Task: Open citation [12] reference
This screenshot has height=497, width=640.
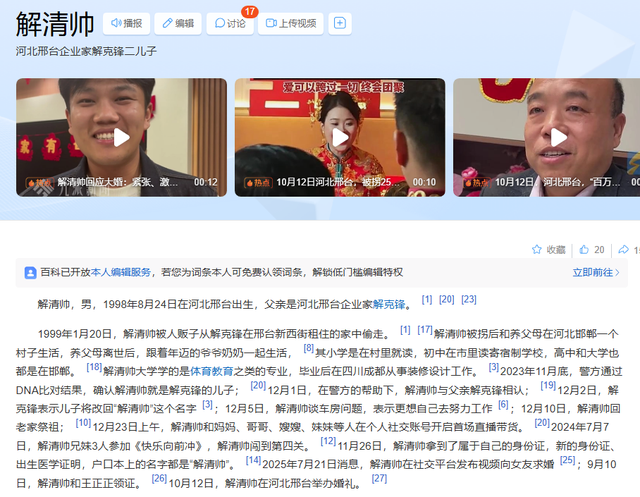Action: coord(328,441)
